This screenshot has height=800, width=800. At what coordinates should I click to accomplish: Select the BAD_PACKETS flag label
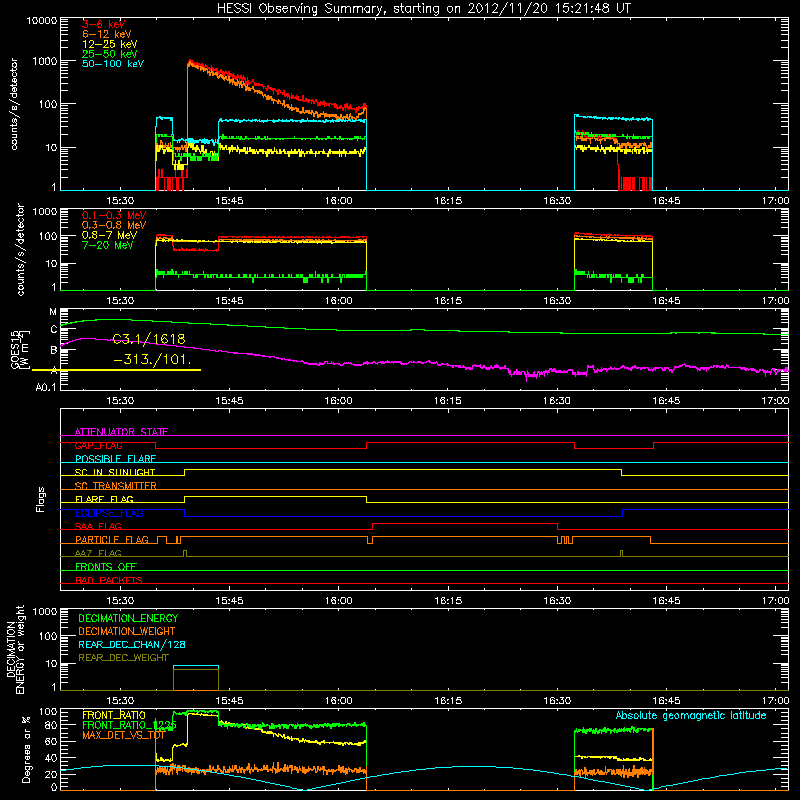coord(109,580)
